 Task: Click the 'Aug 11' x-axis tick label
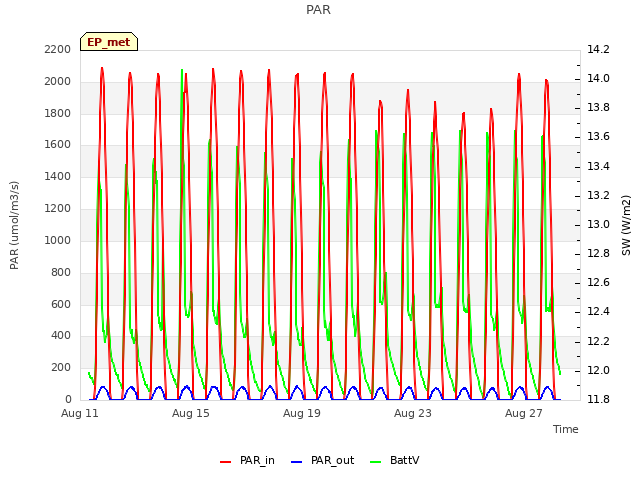click(80, 413)
